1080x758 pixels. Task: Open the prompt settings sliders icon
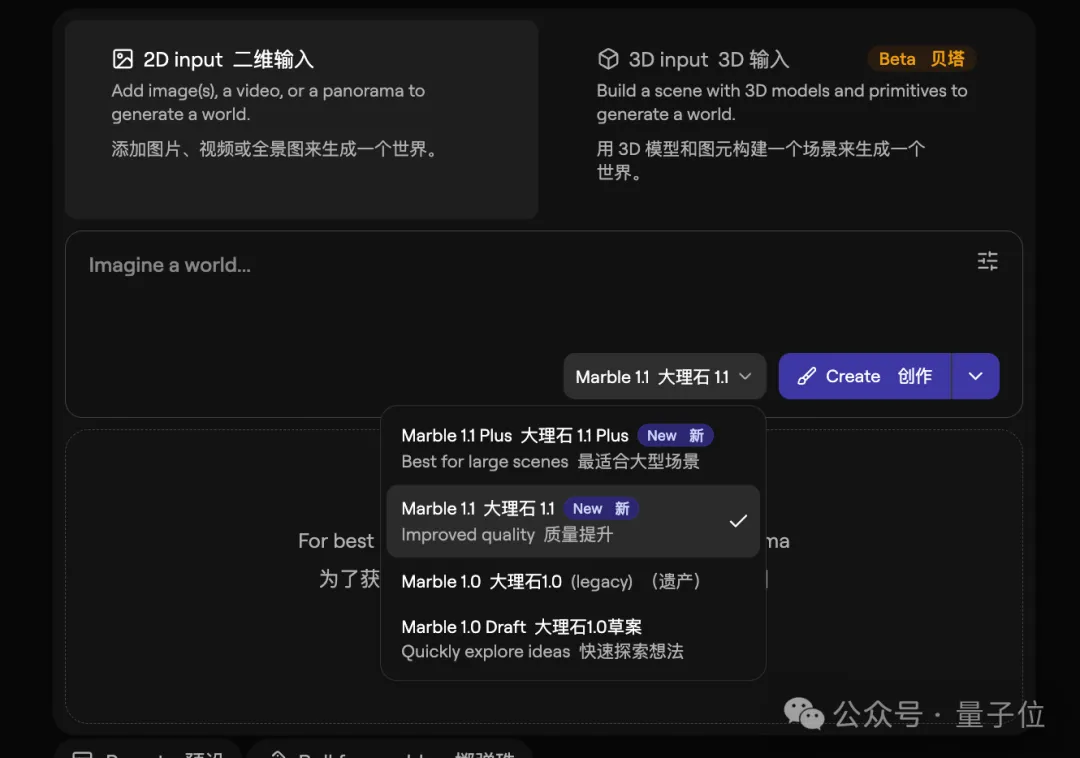987,262
